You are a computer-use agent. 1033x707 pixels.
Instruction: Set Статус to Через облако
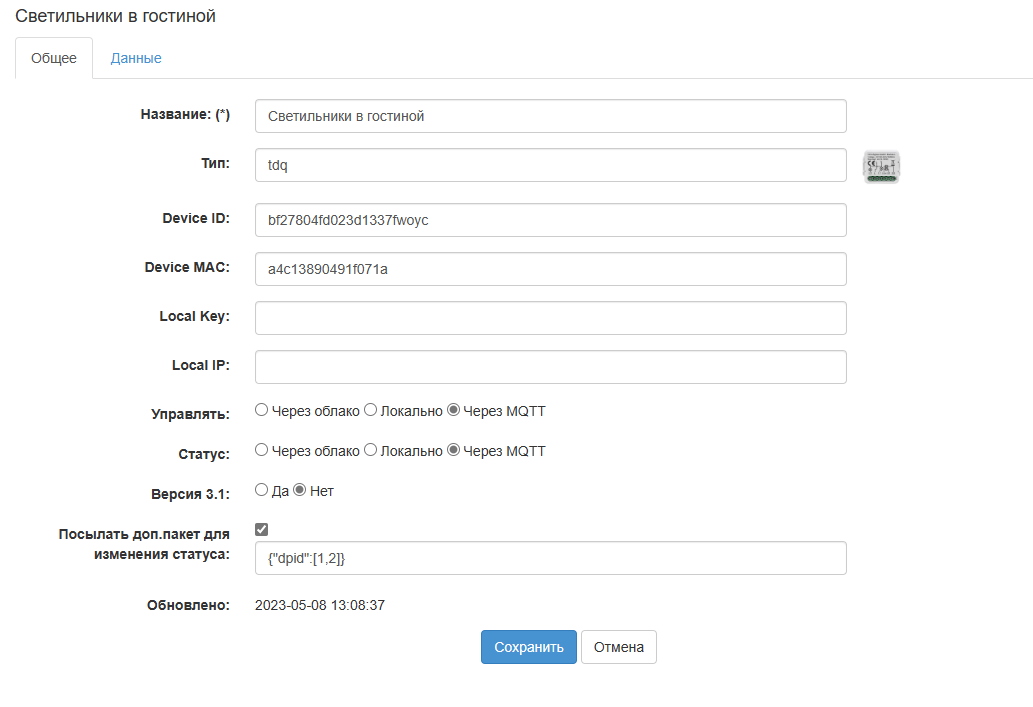262,451
